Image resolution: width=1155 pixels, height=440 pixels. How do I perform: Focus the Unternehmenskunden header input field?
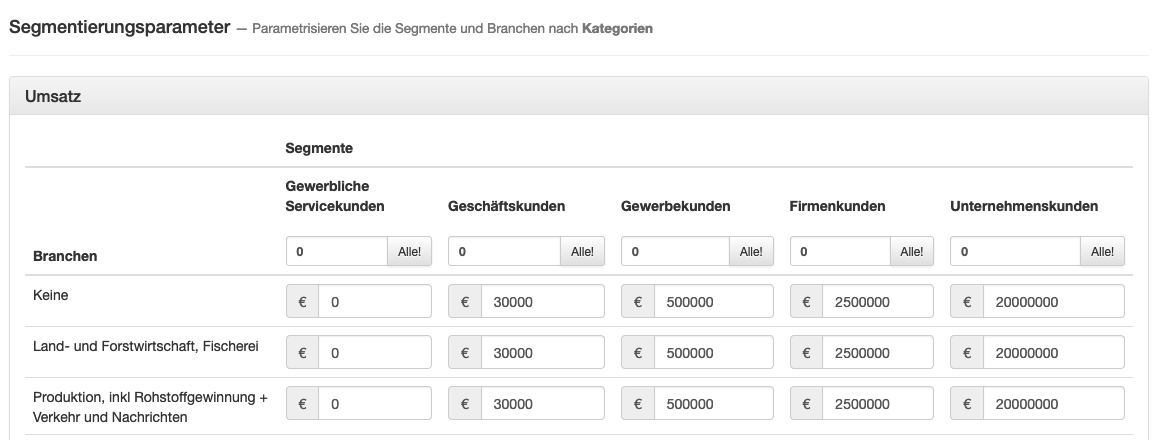(x=1016, y=251)
